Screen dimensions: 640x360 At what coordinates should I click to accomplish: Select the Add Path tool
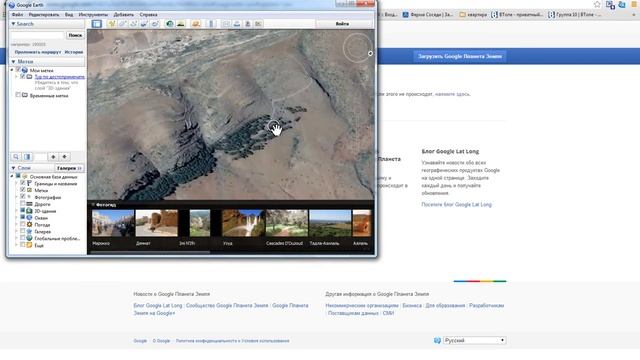coord(133,24)
